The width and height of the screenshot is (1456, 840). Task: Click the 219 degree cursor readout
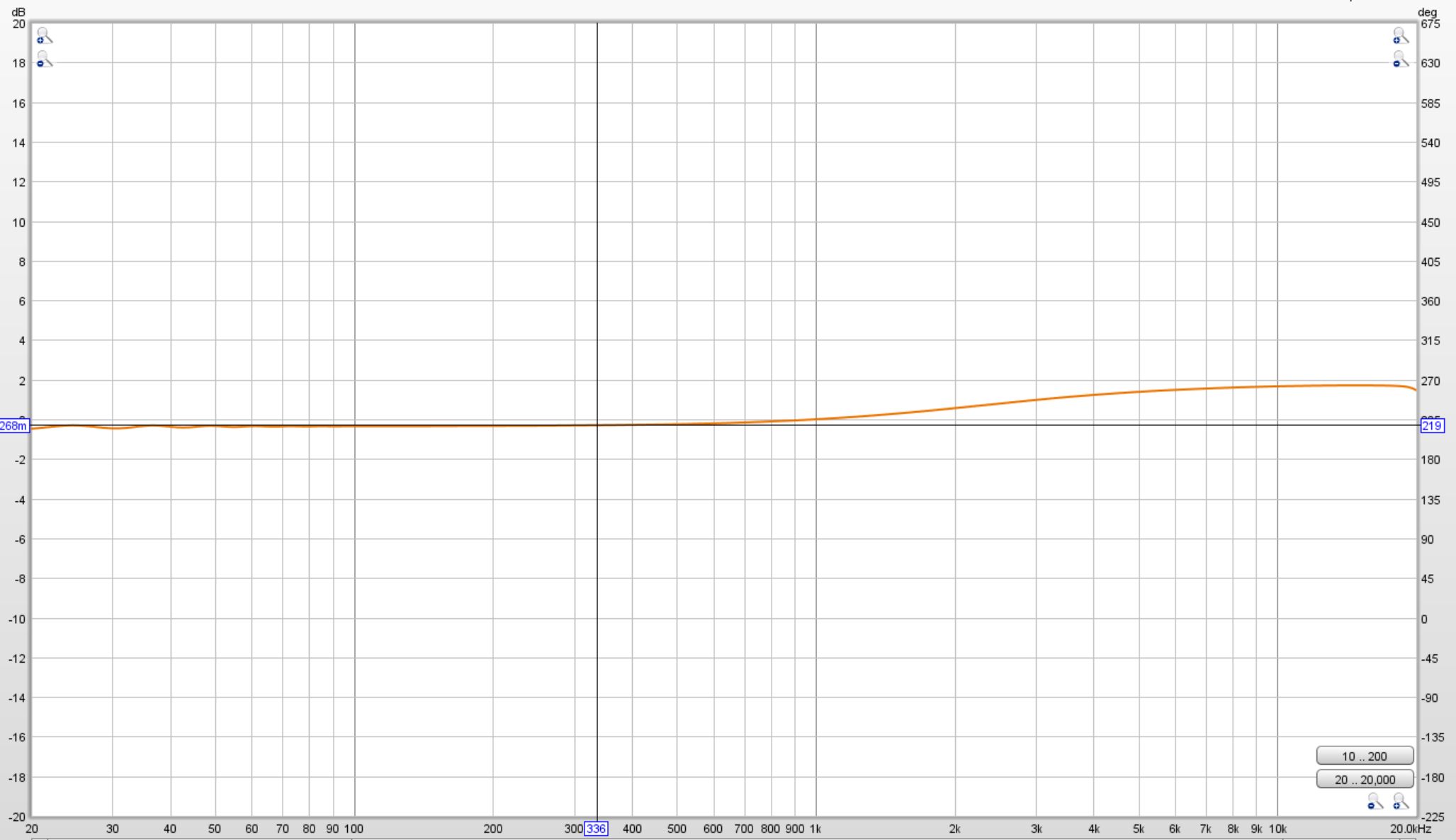tap(1432, 426)
